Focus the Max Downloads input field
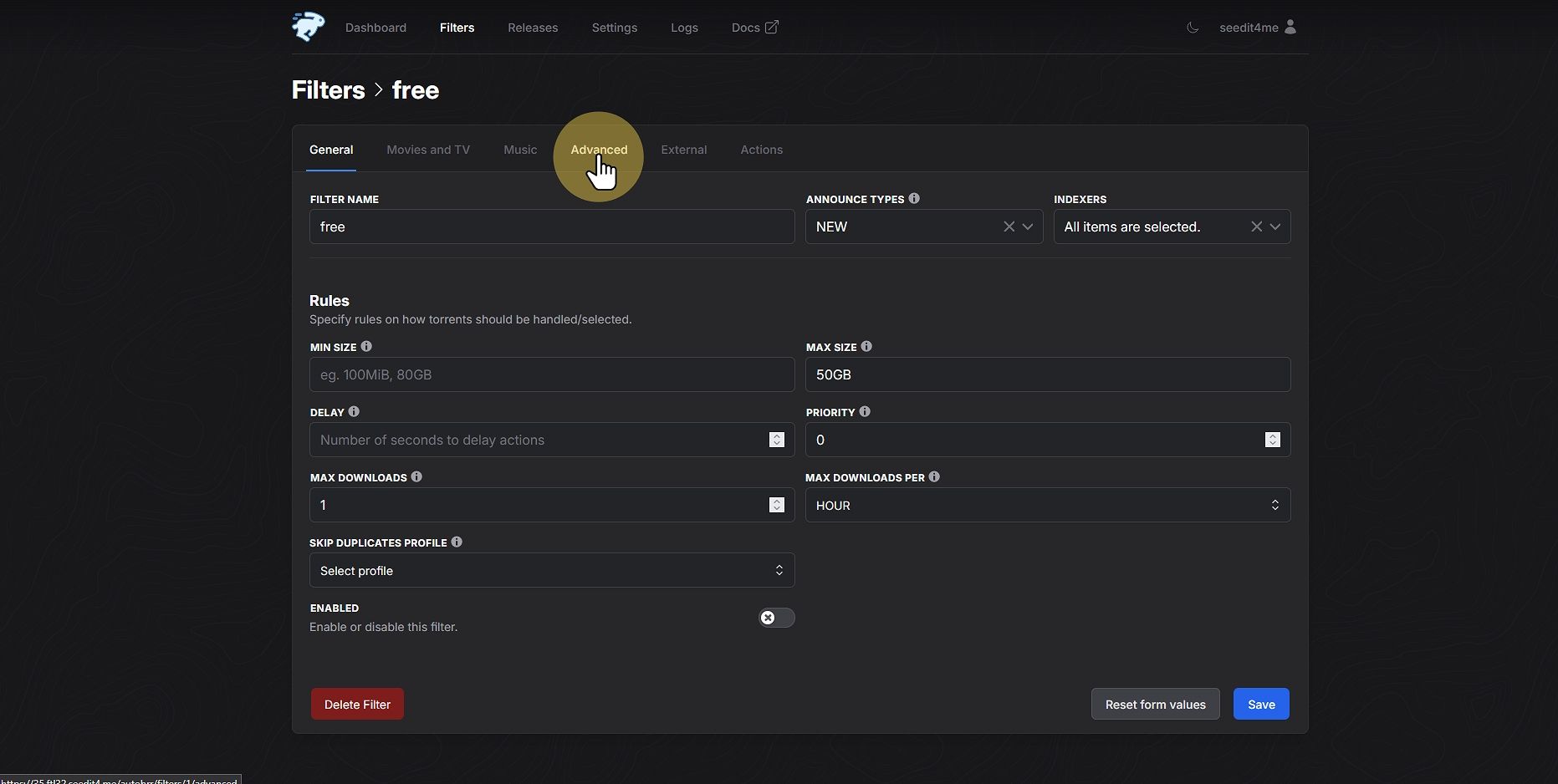 (552, 505)
